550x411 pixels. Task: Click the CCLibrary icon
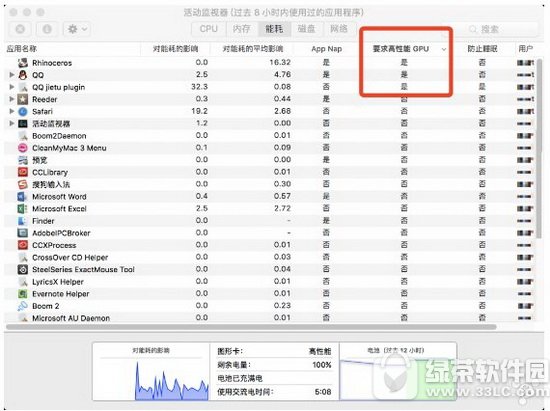pos(23,172)
